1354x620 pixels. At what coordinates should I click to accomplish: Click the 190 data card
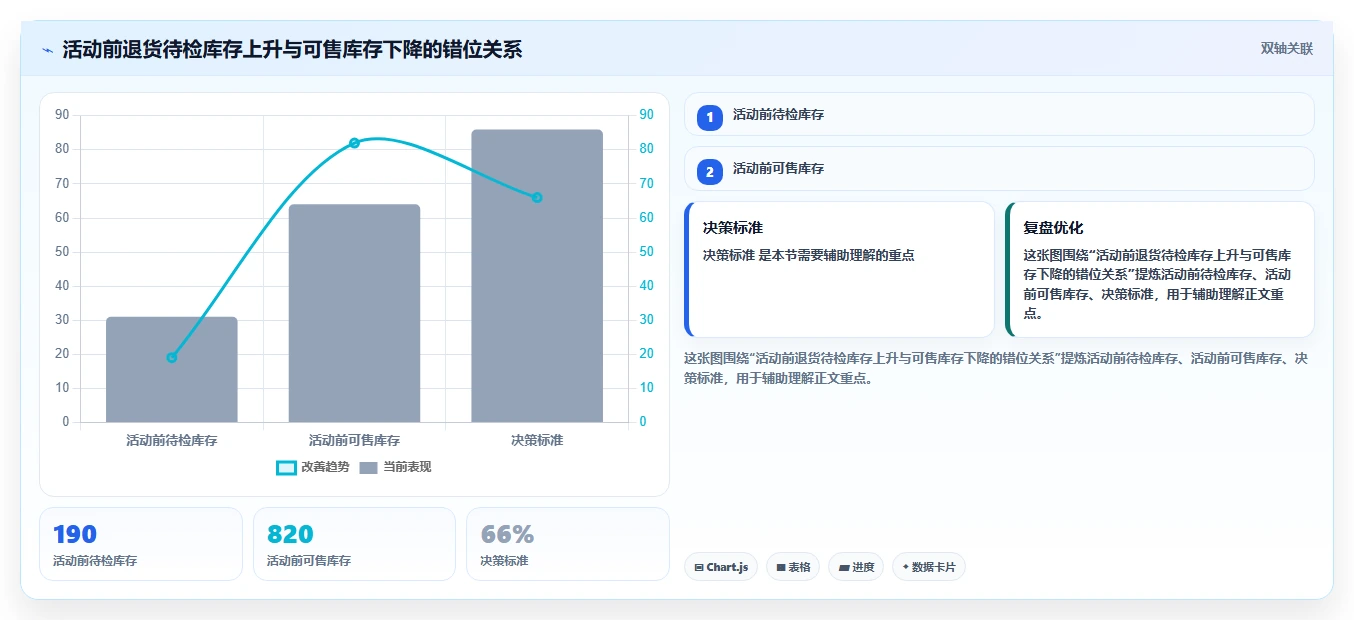tap(141, 544)
